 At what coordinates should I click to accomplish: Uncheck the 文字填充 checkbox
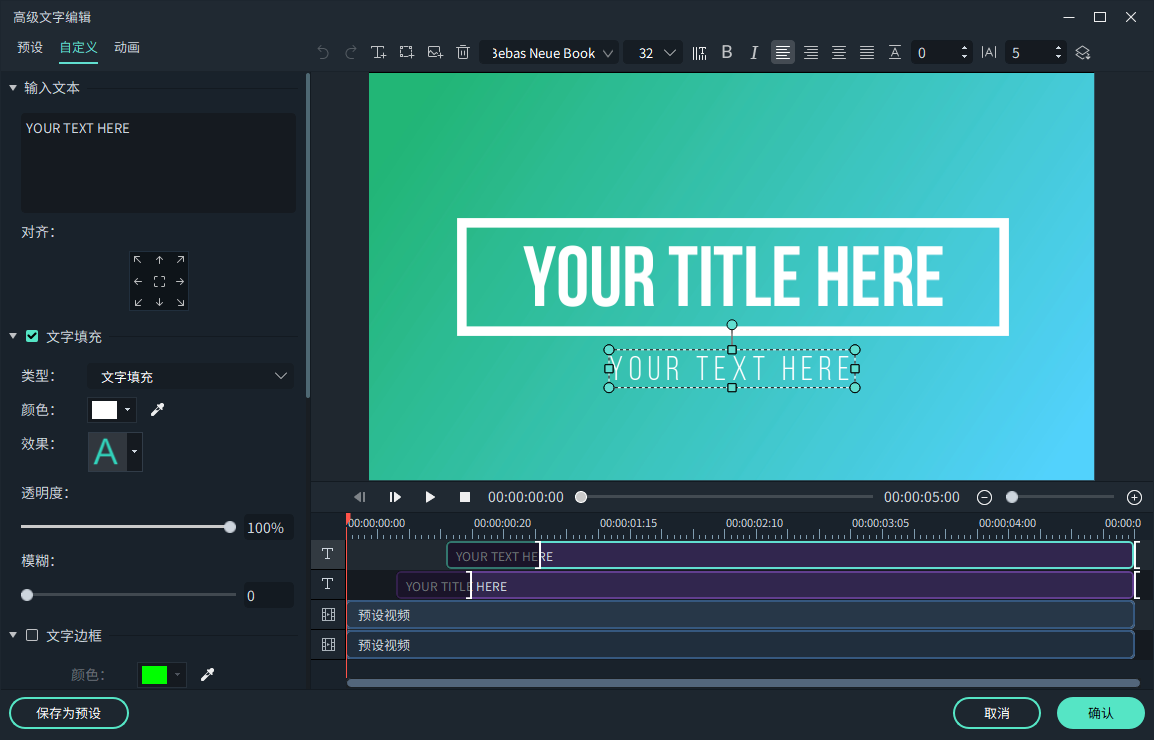click(32, 337)
